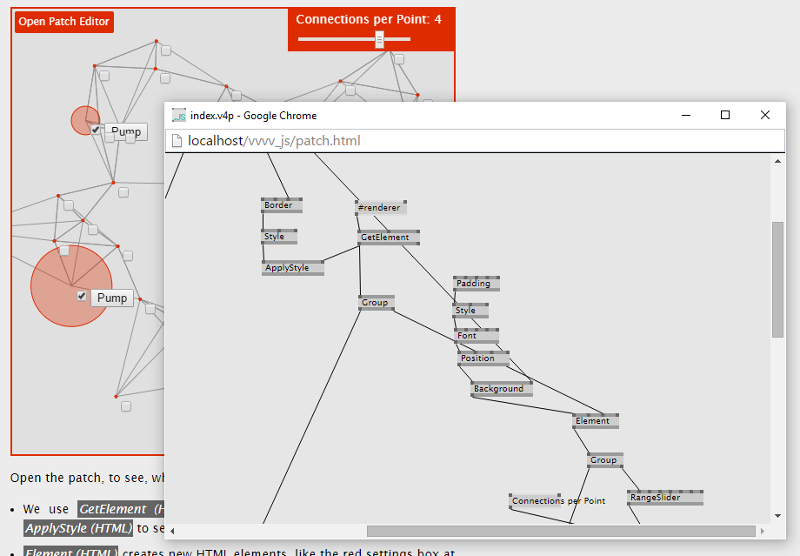Adjust the Connections per Point slider handle

coord(379,39)
